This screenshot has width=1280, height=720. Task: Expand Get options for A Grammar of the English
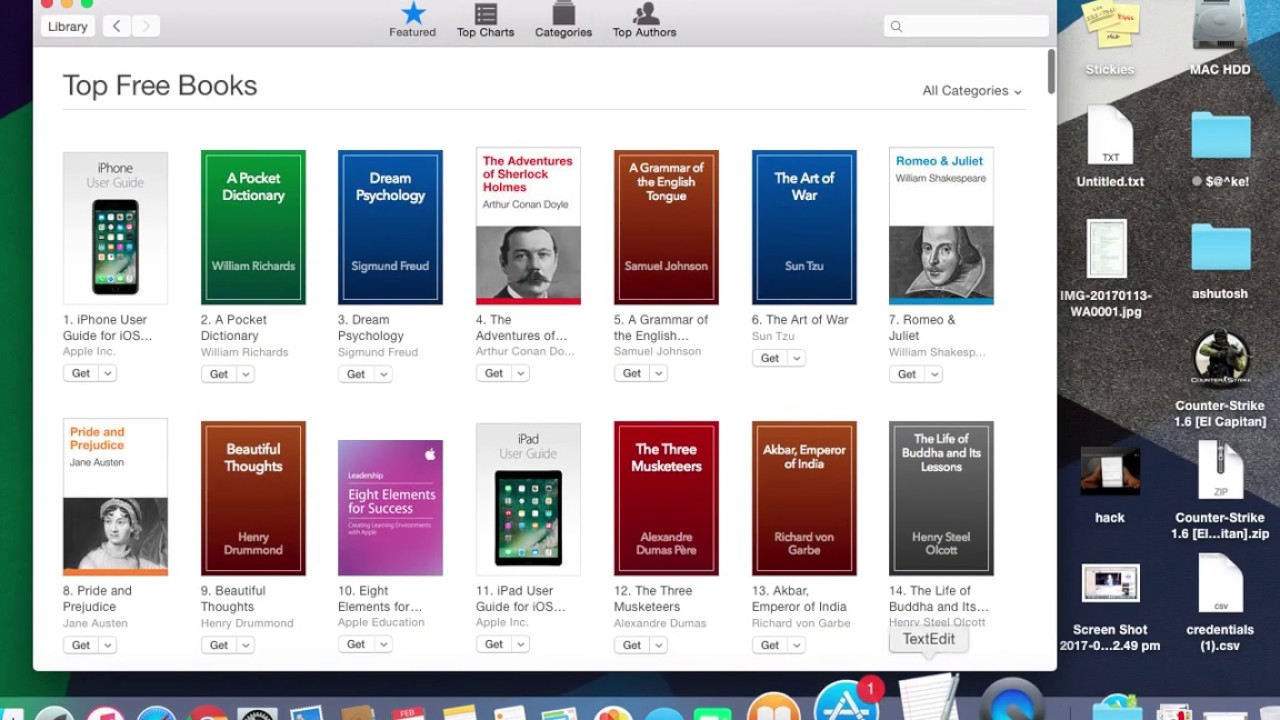point(658,373)
